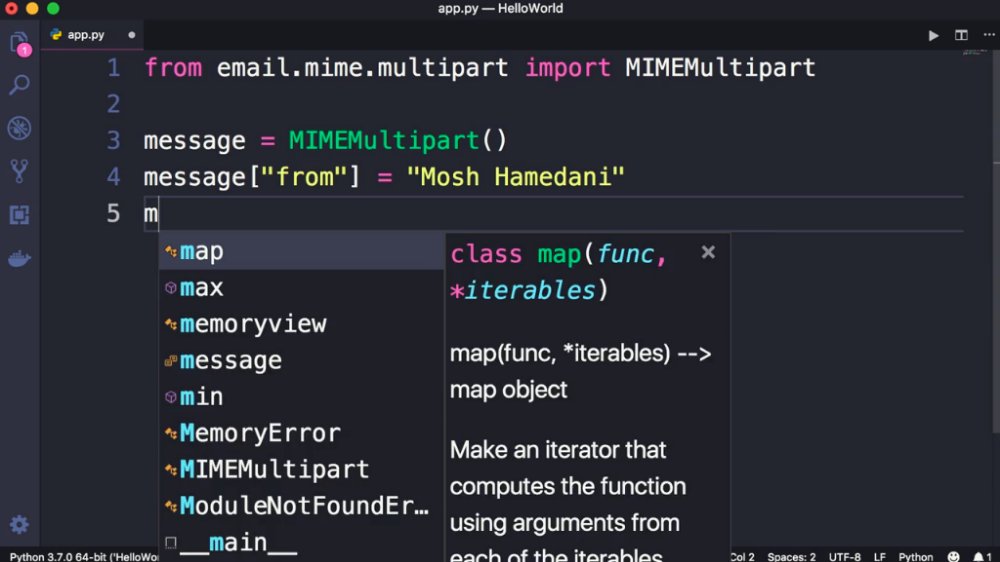Choose the __main__ suggestion

click(301, 542)
